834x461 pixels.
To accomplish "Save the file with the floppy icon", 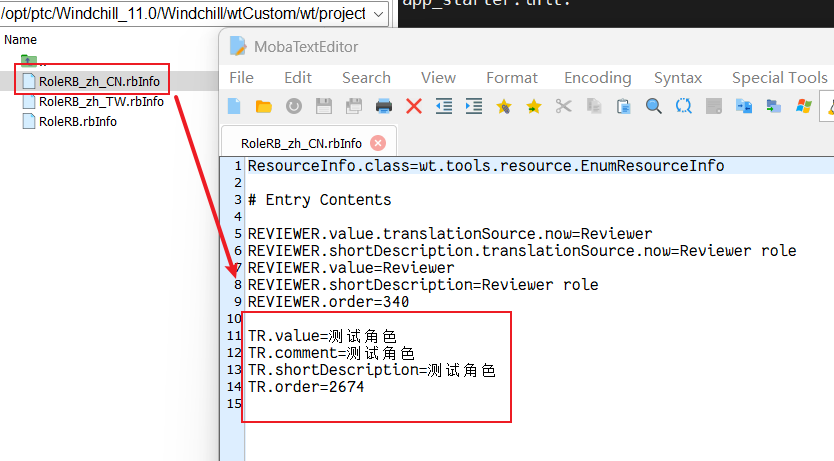I will [x=324, y=106].
